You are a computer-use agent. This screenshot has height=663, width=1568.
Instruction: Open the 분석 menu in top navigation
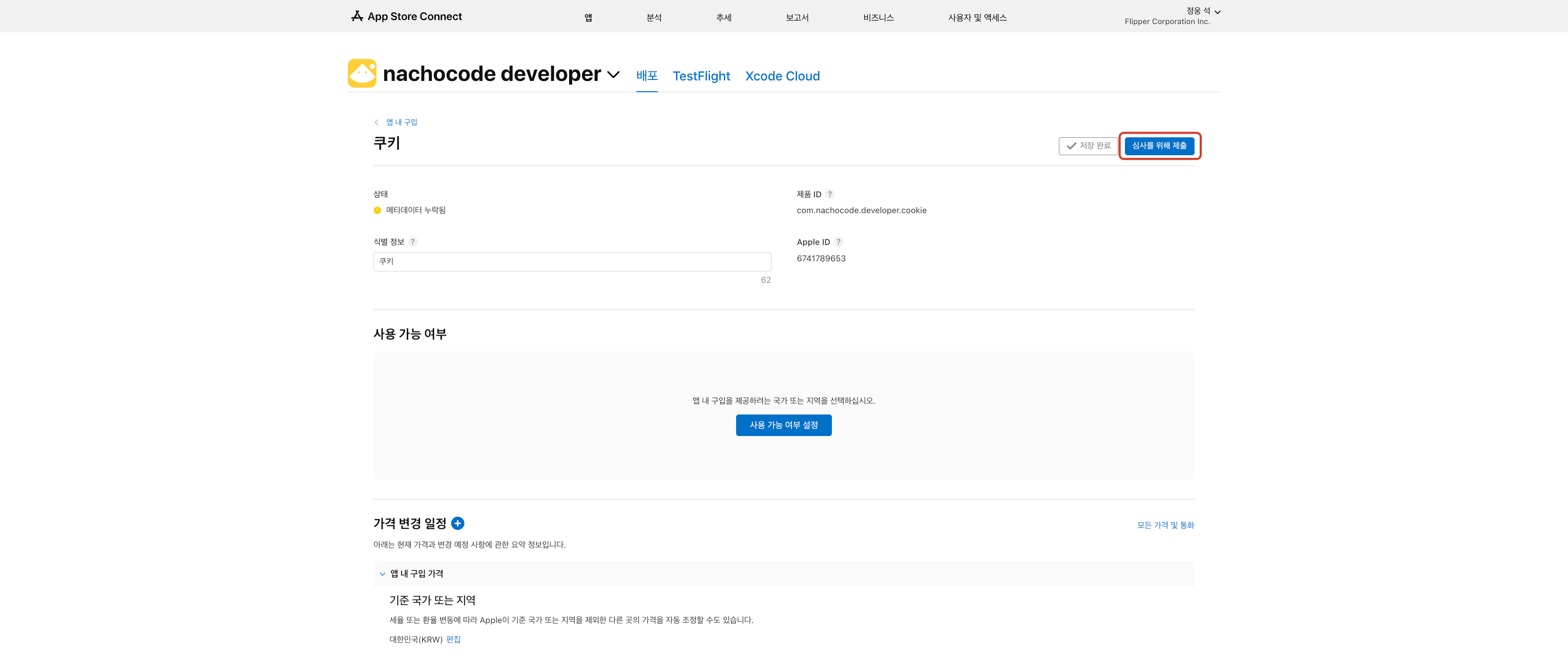coord(653,17)
